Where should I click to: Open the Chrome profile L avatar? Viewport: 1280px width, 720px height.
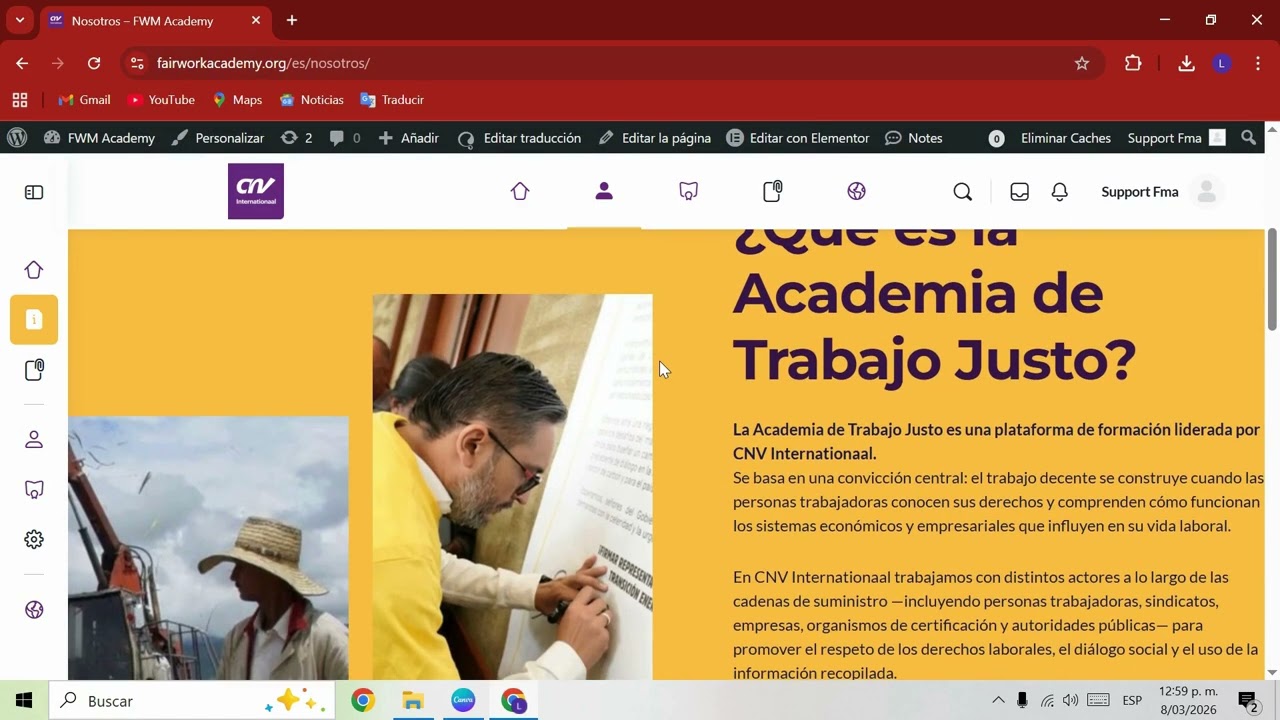[x=1221, y=63]
